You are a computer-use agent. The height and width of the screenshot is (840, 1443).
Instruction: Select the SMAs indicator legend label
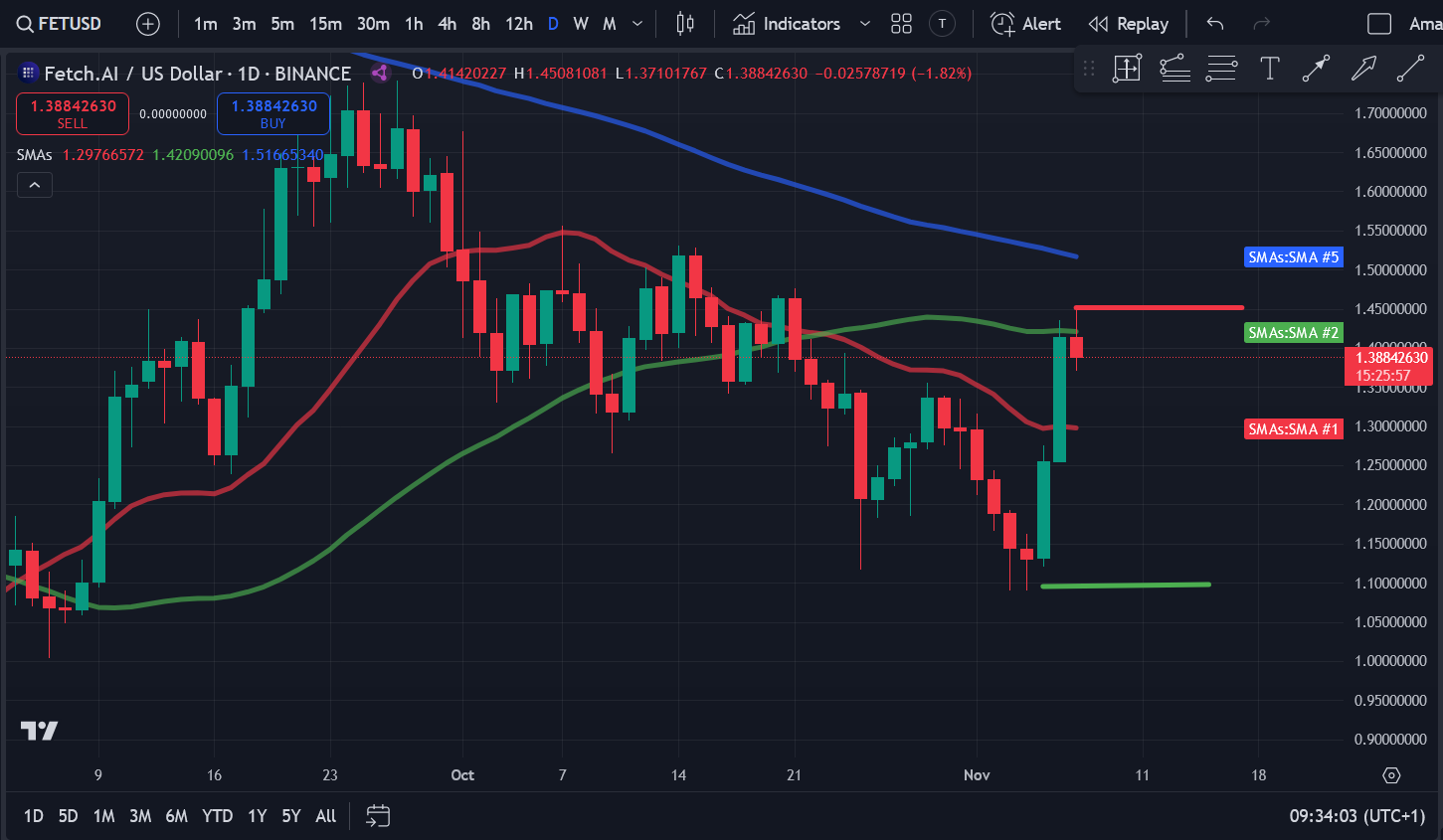(34, 155)
